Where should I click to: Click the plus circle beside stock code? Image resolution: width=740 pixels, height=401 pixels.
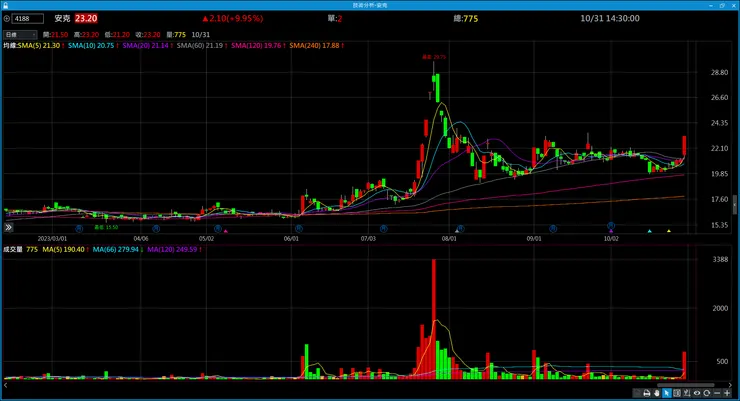coord(7,18)
